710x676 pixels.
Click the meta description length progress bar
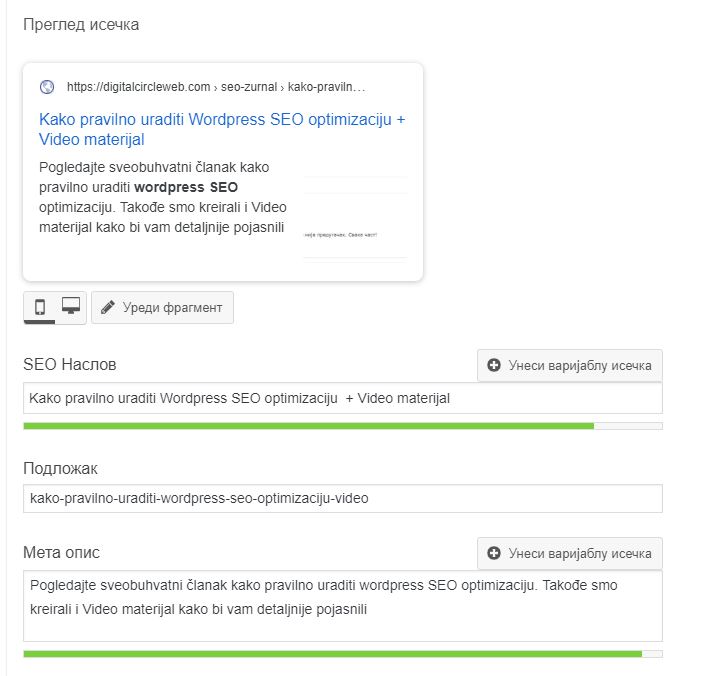[342, 654]
